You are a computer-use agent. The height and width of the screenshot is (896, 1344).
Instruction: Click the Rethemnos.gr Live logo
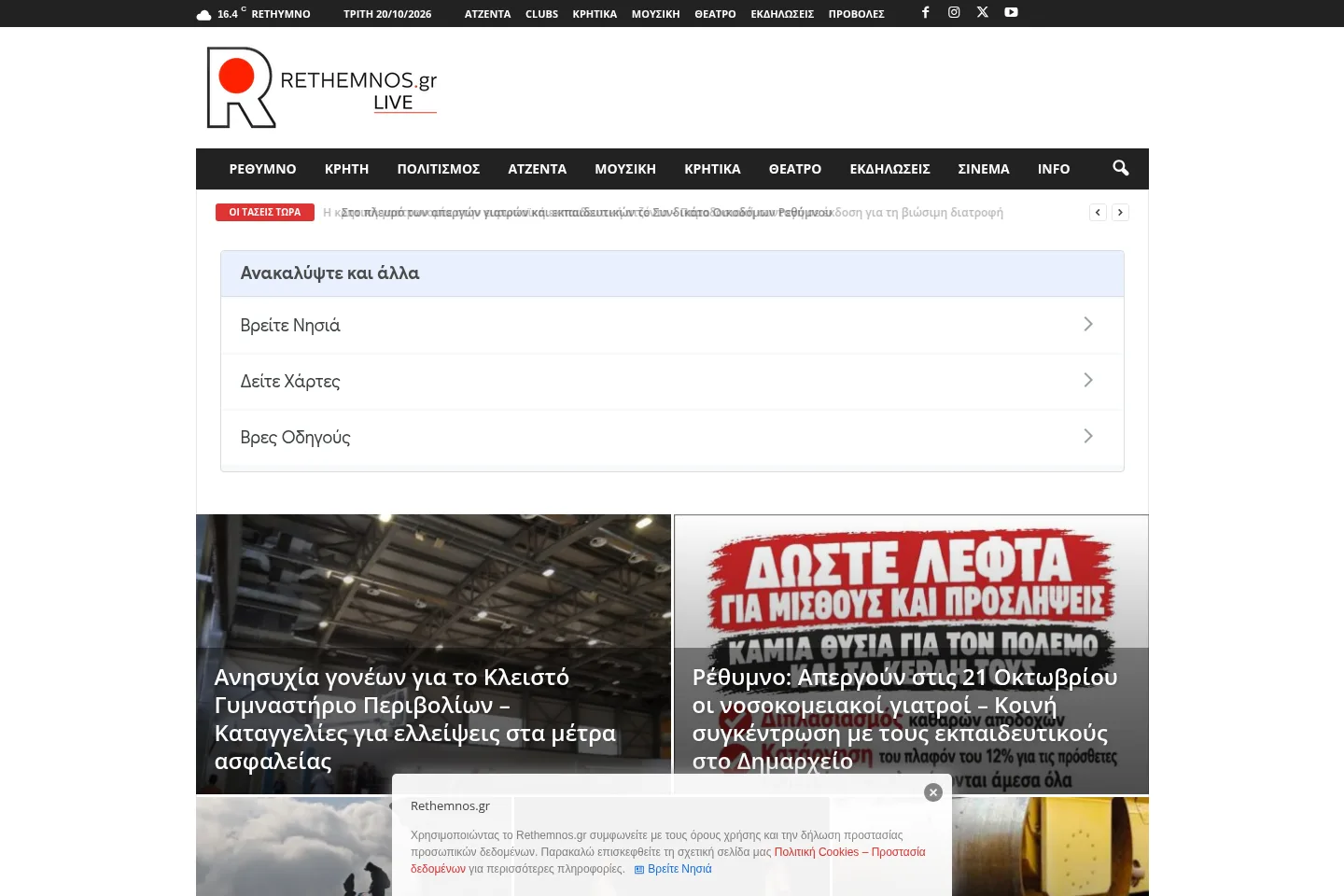pos(322,88)
